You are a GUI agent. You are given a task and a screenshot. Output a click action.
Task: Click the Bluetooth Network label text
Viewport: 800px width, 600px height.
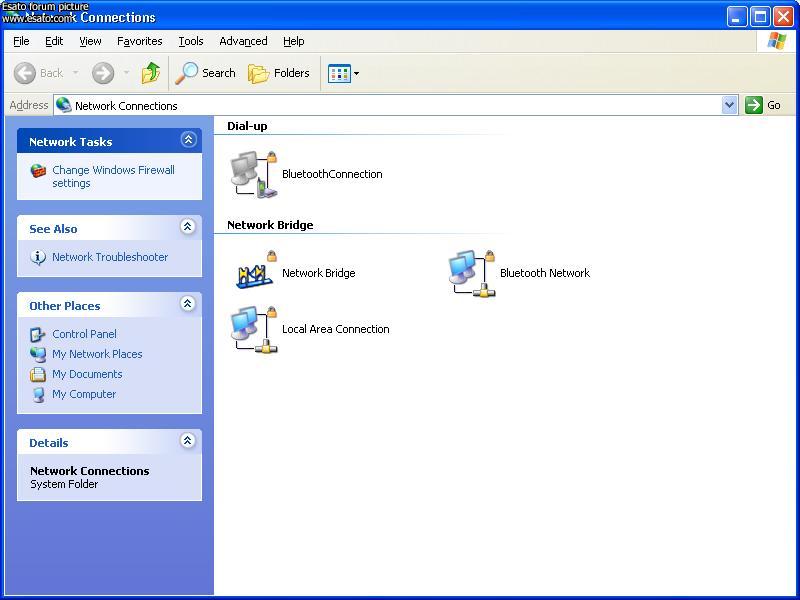tap(545, 273)
